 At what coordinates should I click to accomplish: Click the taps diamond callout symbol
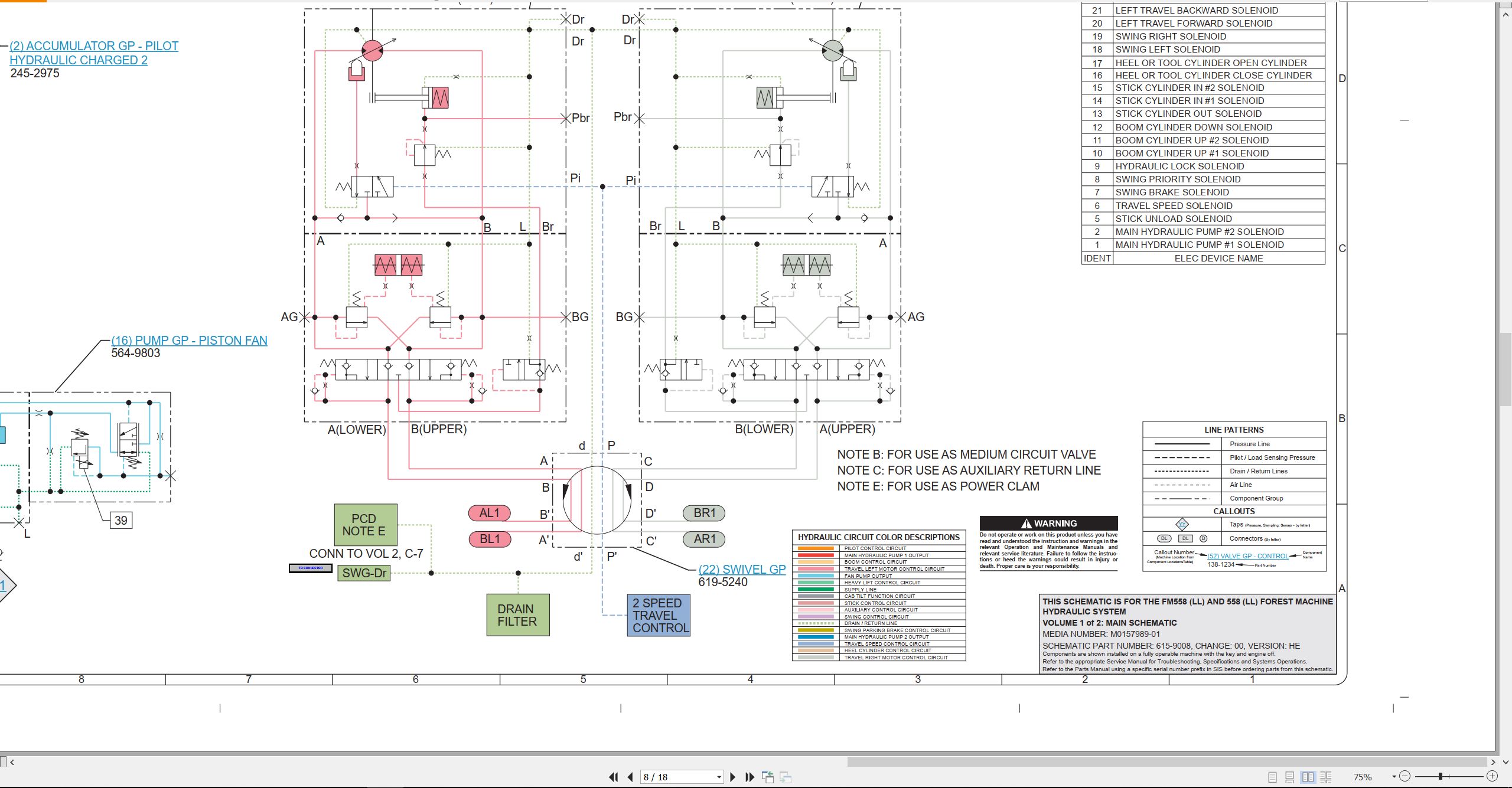[1182, 524]
